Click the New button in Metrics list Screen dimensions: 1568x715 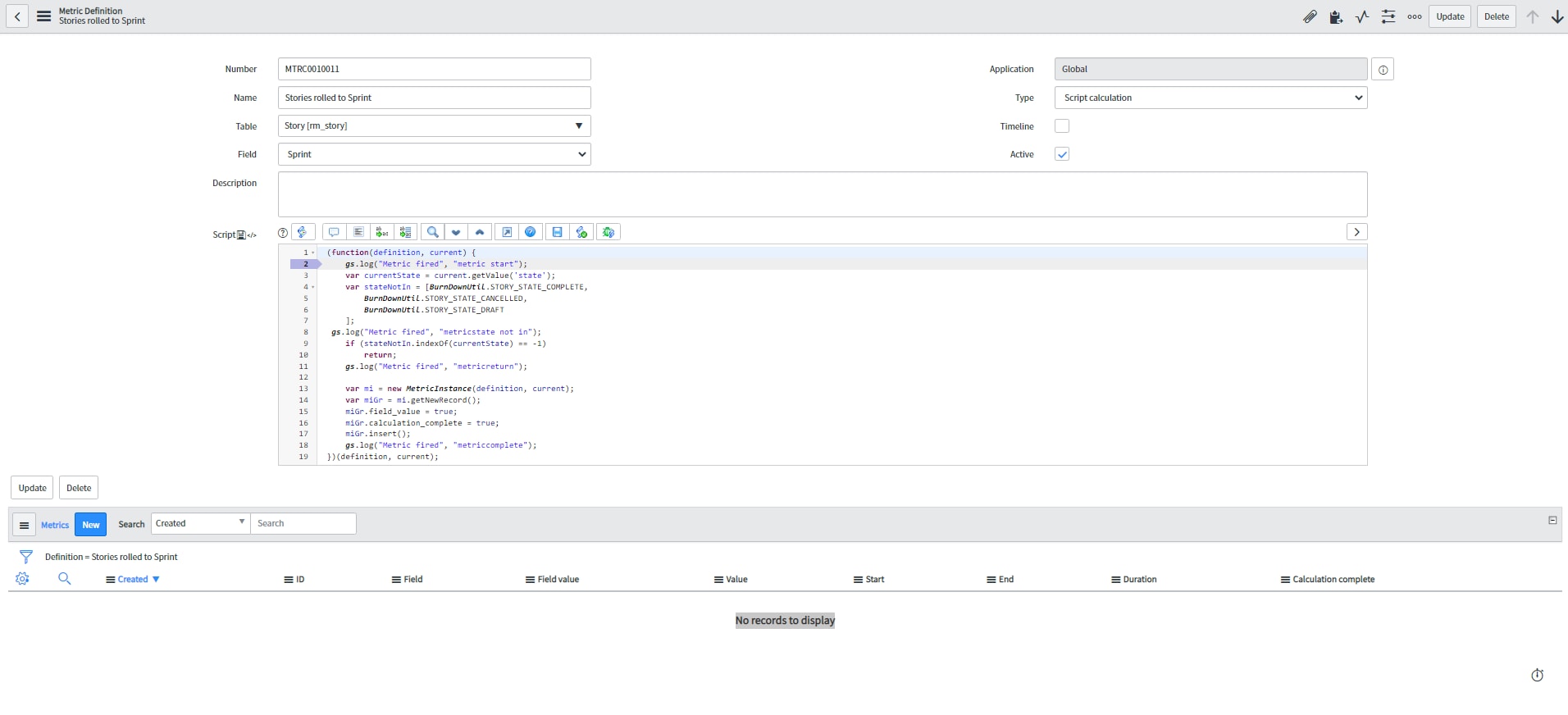click(x=90, y=525)
